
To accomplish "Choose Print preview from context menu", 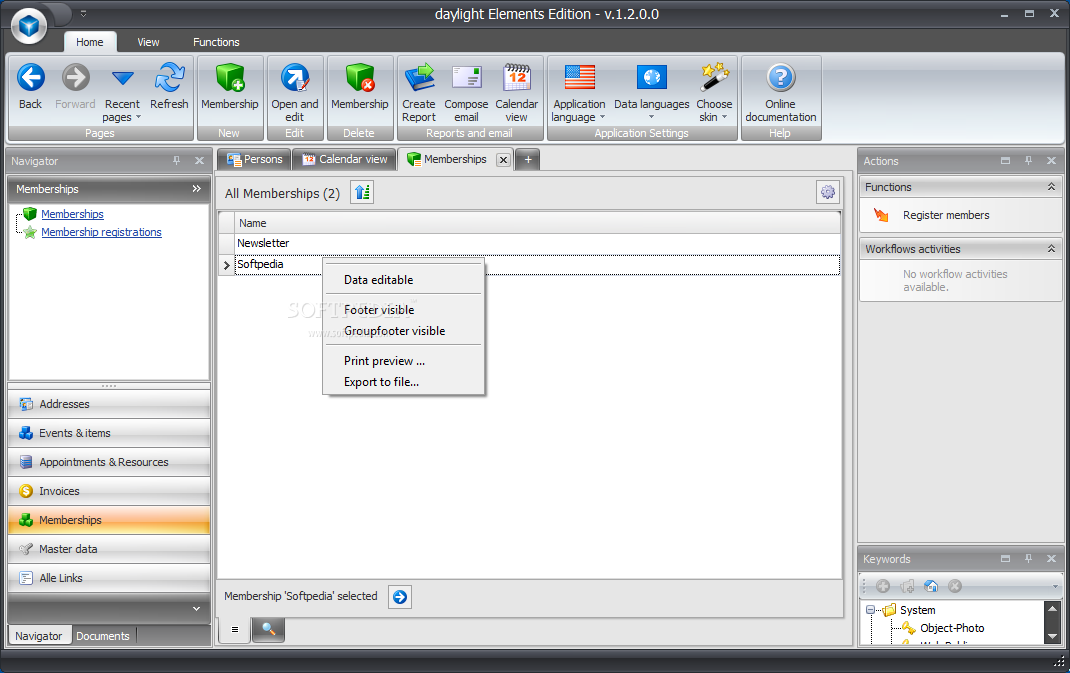I will tap(403, 361).
